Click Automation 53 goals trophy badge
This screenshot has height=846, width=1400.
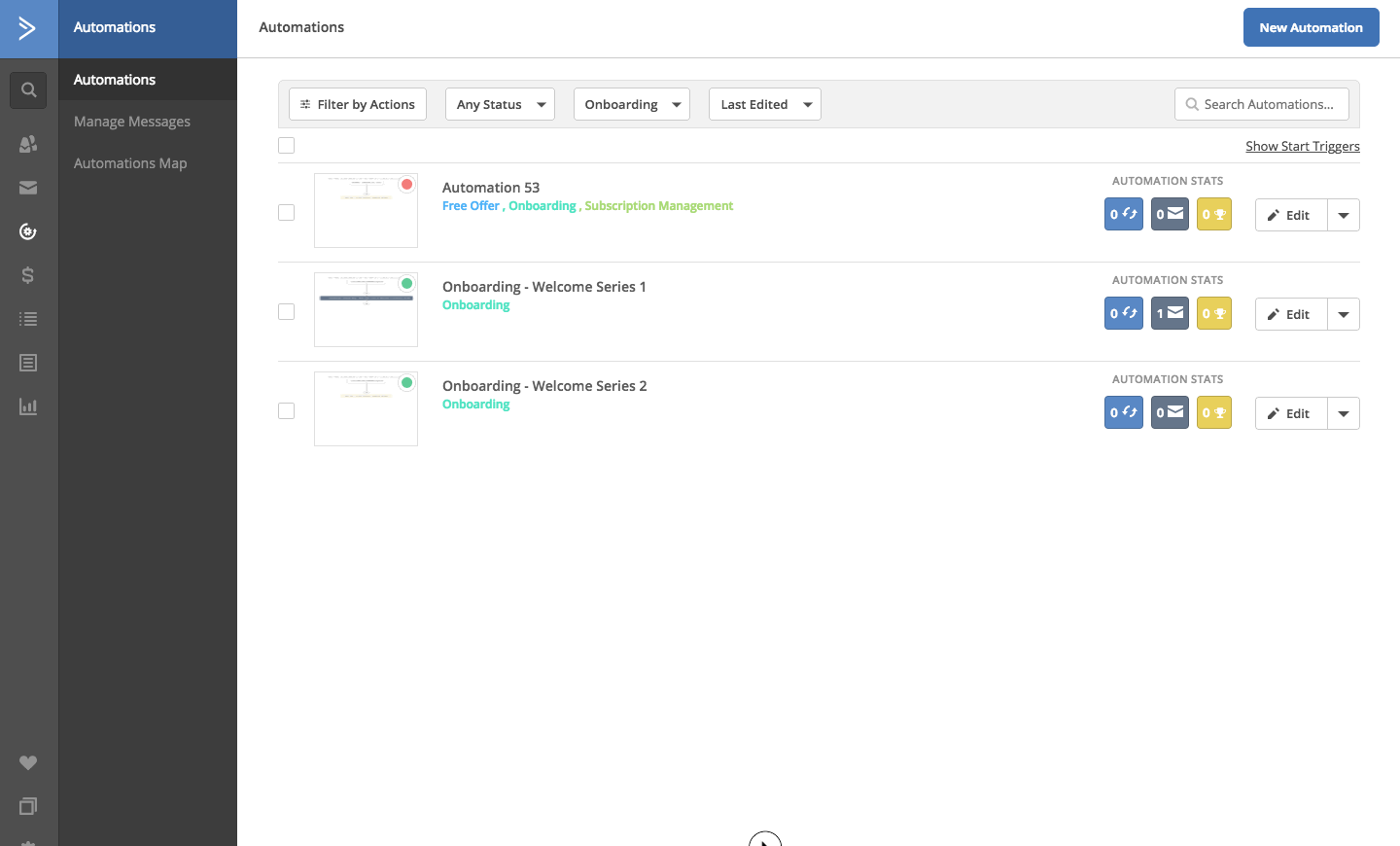[x=1214, y=215]
